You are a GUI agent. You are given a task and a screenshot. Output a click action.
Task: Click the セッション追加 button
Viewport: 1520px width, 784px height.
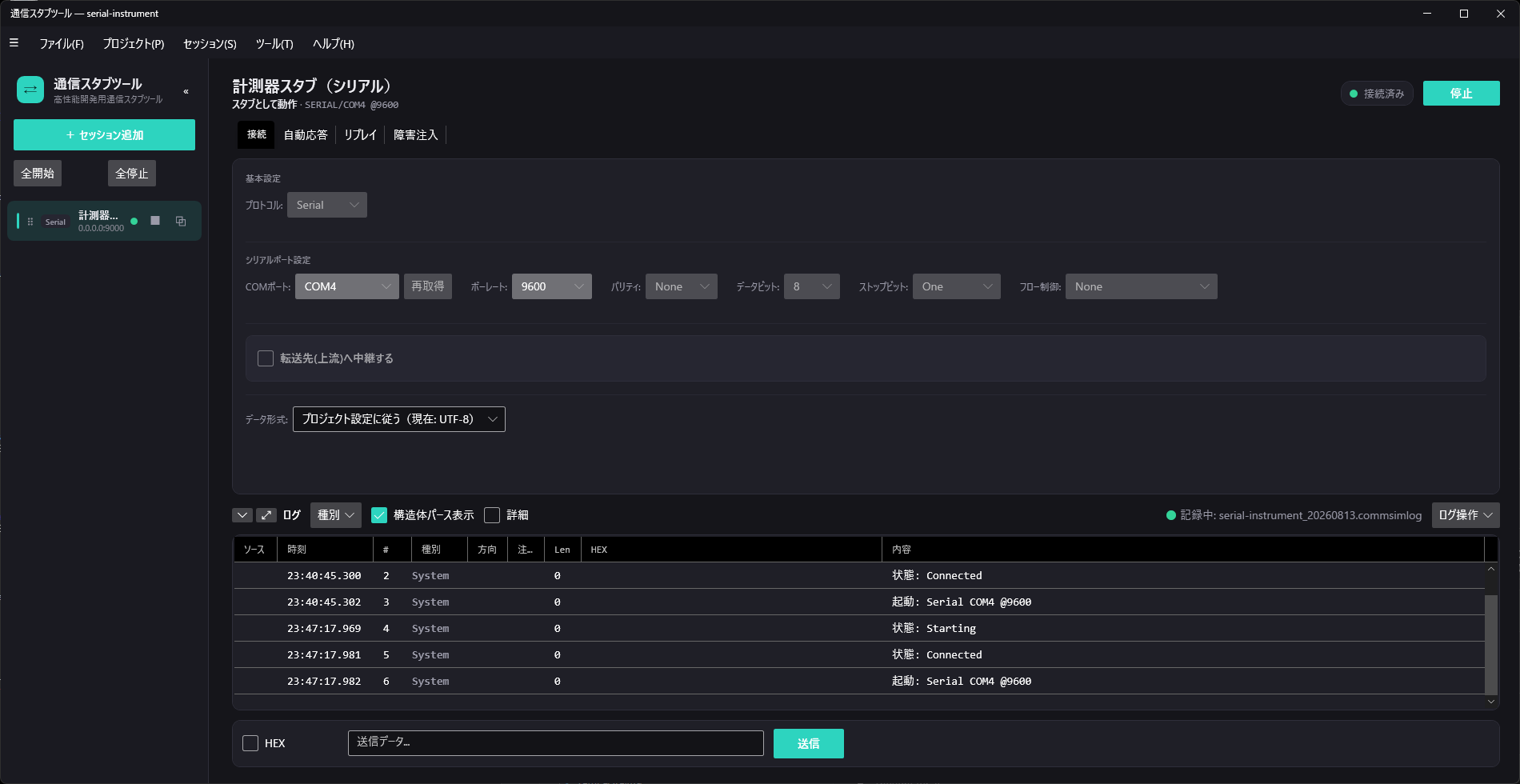click(x=104, y=134)
